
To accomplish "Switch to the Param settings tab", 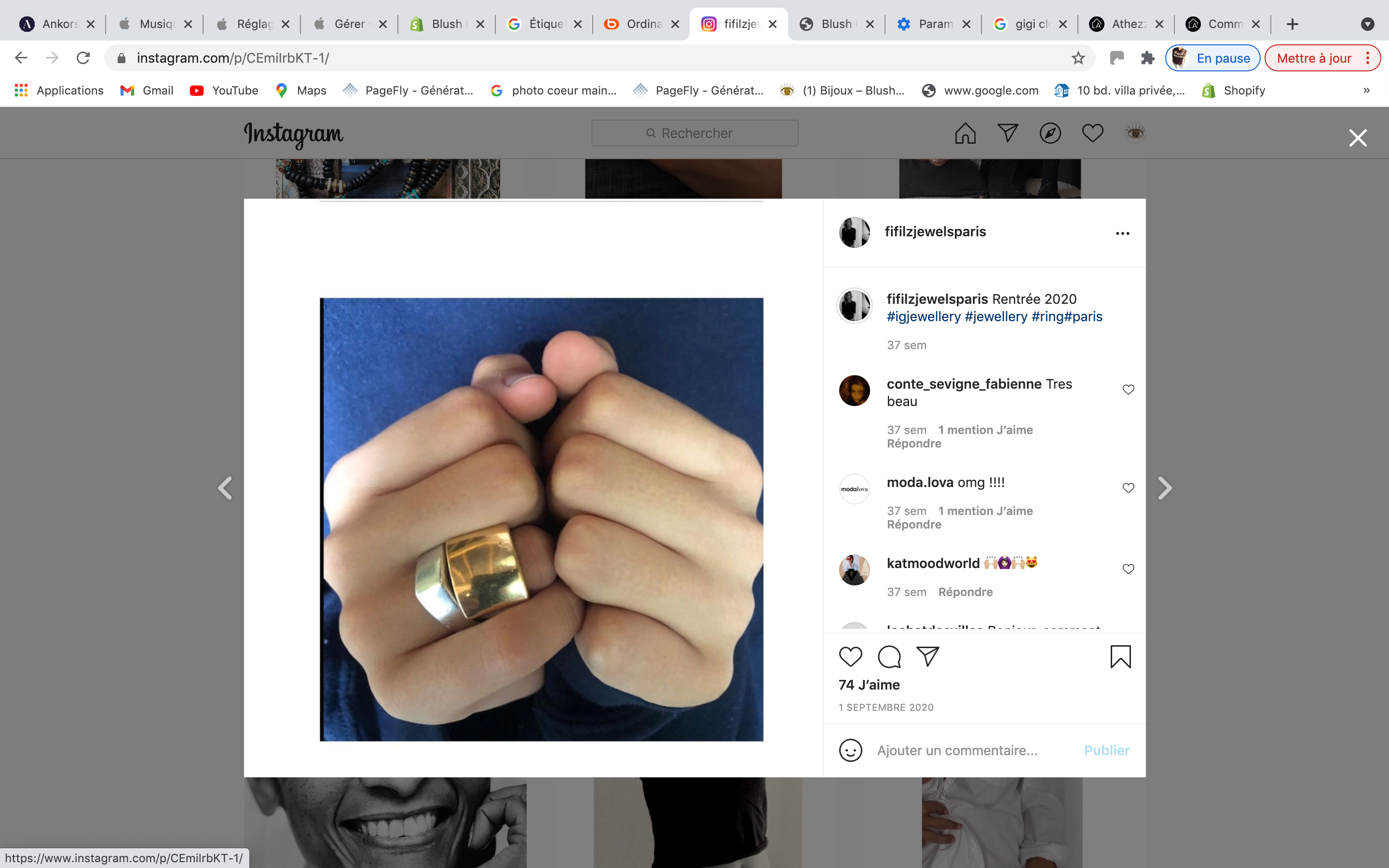I will [934, 24].
